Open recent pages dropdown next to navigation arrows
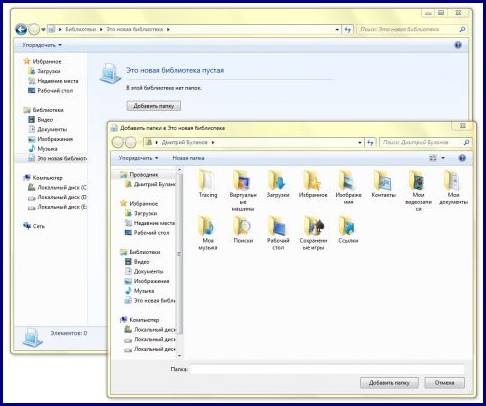 point(43,29)
